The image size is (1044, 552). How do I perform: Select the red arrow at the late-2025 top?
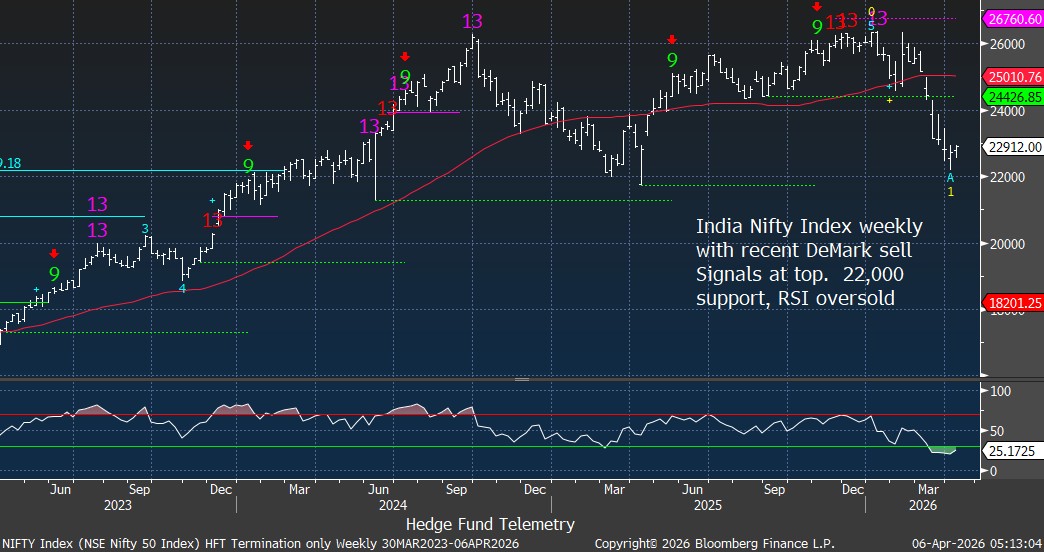817,7
